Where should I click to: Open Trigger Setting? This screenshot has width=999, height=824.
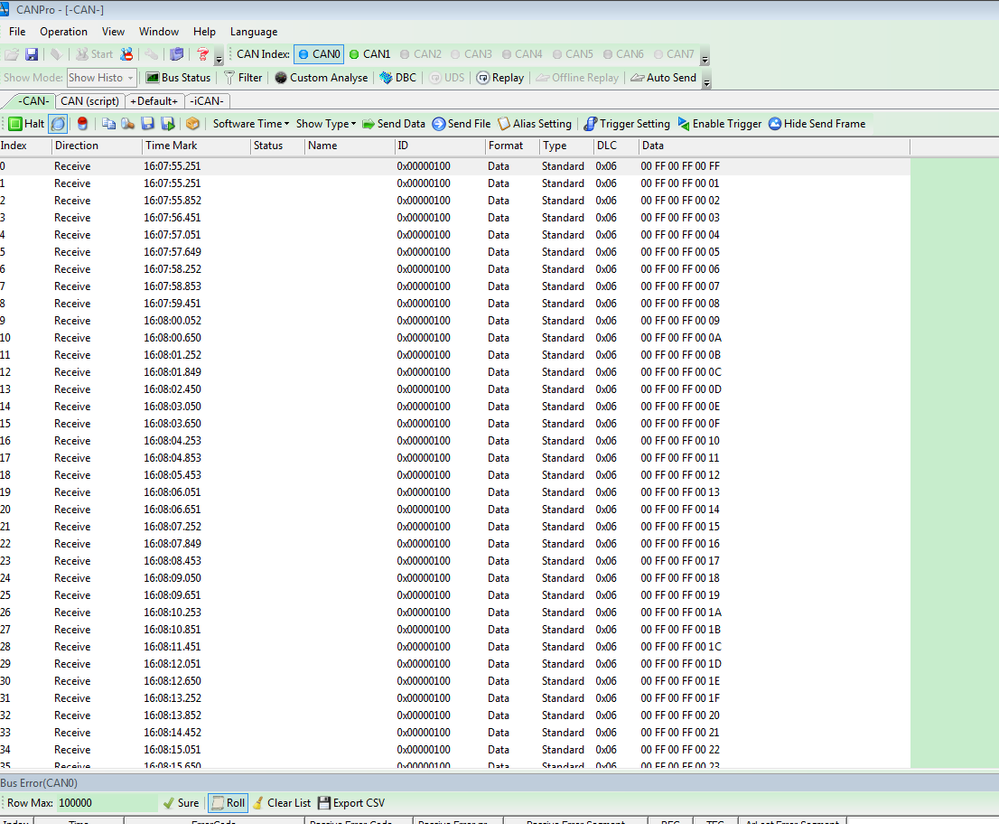[627, 124]
